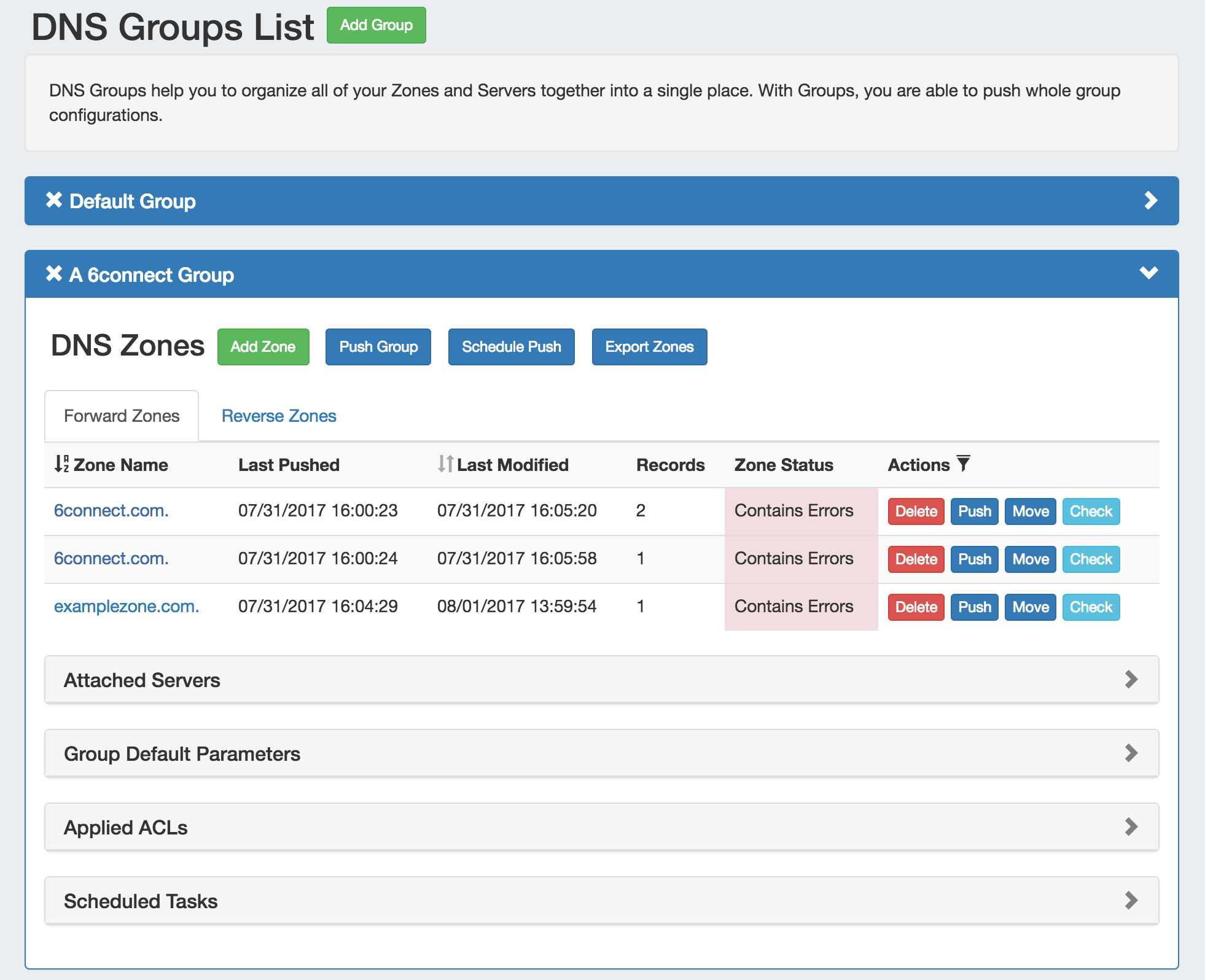
Task: Click the Push Group button
Action: 378,347
